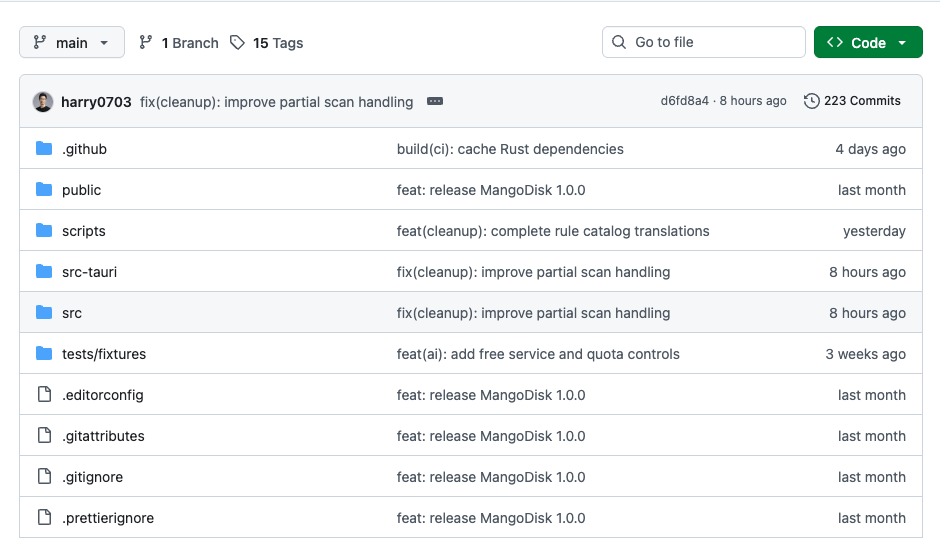Click 'last month' in .gitignore row
The height and width of the screenshot is (538, 940).
[x=872, y=477]
